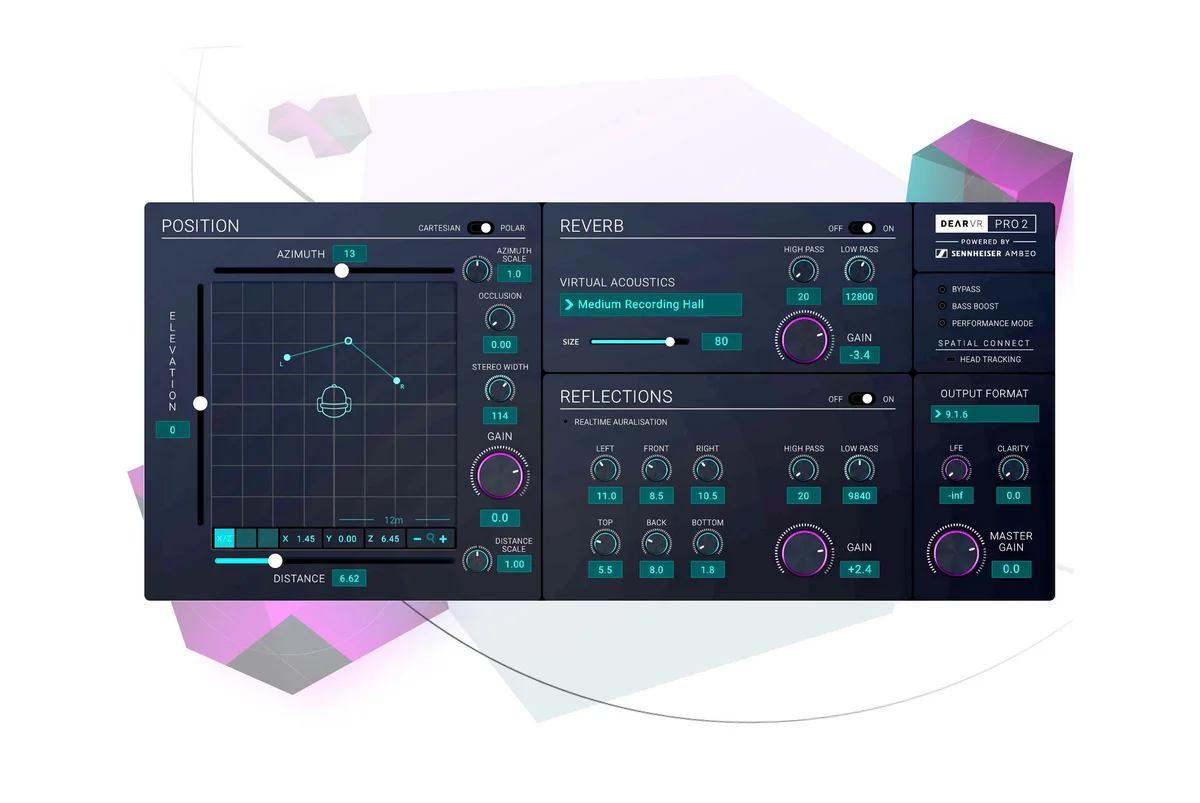
Task: Click the Y coordinate field 0.00
Action: tap(342, 539)
